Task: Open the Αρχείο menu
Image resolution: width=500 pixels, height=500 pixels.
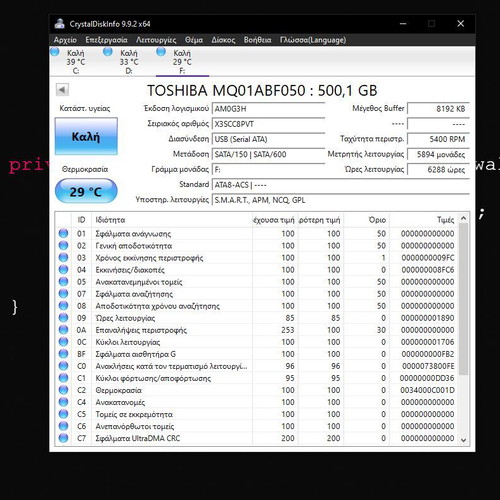Action: tap(65, 40)
